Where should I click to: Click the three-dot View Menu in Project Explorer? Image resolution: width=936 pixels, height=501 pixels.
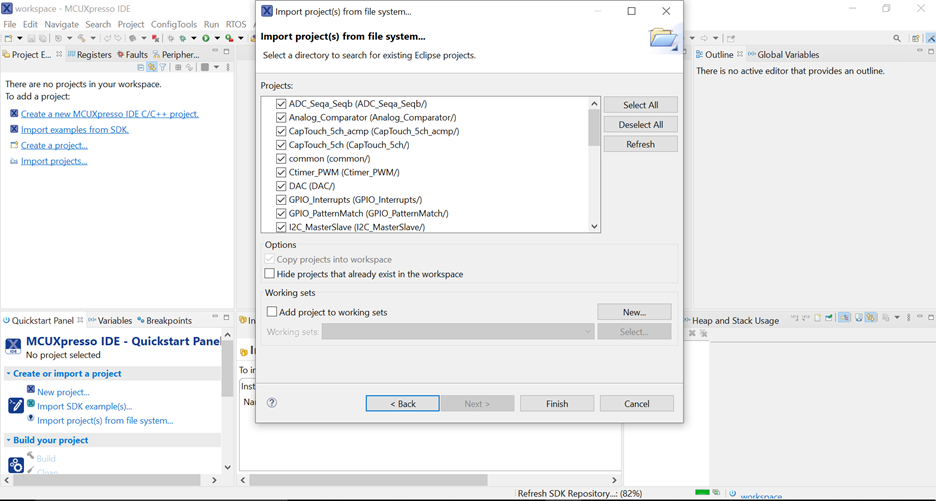click(x=228, y=67)
